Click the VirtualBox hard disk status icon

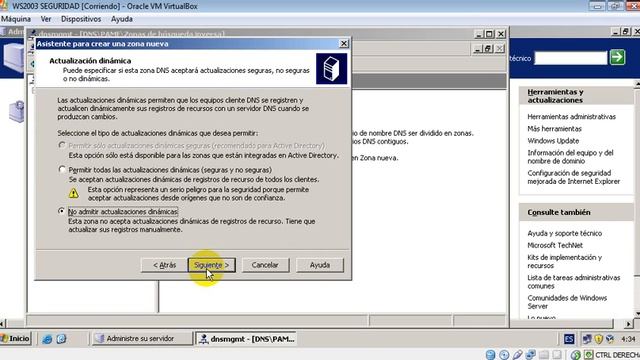click(491, 355)
